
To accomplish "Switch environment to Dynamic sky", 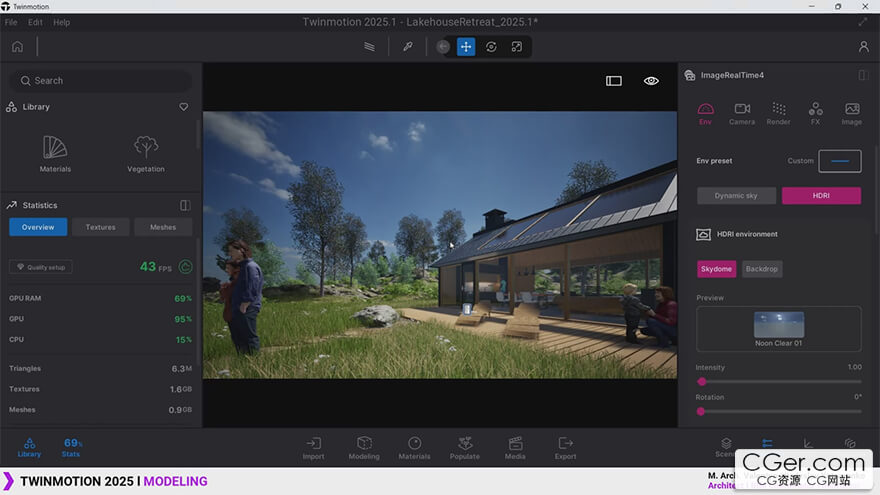I will (736, 196).
